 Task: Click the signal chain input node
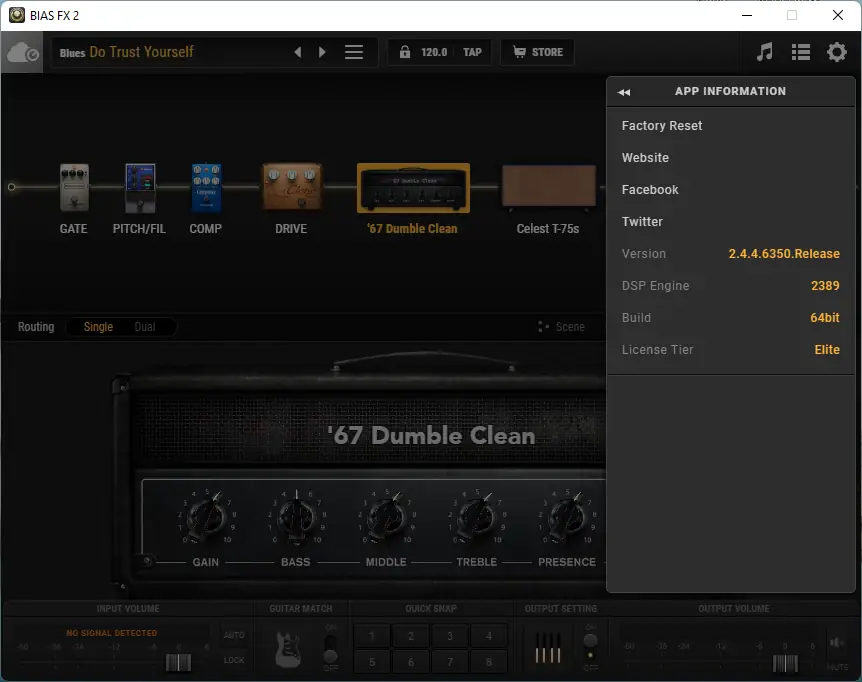click(12, 187)
